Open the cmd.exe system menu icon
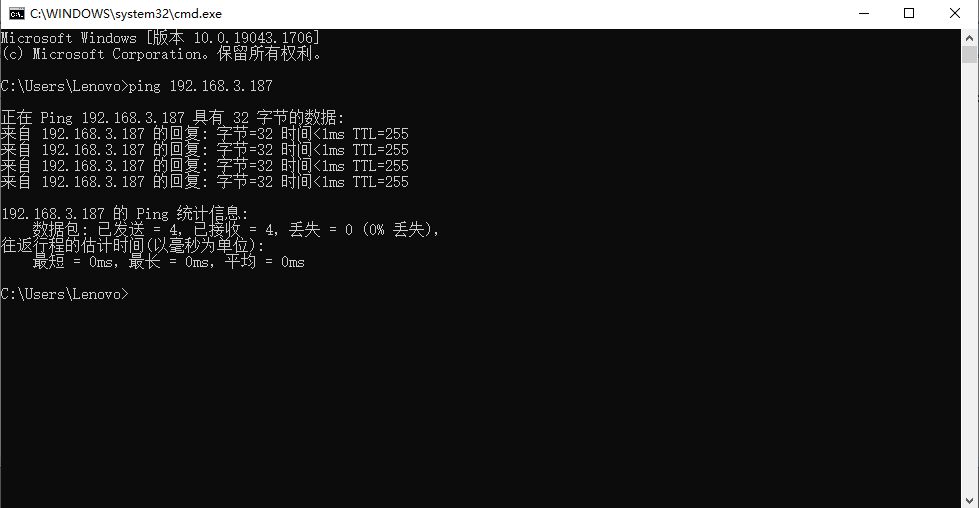 17,14
